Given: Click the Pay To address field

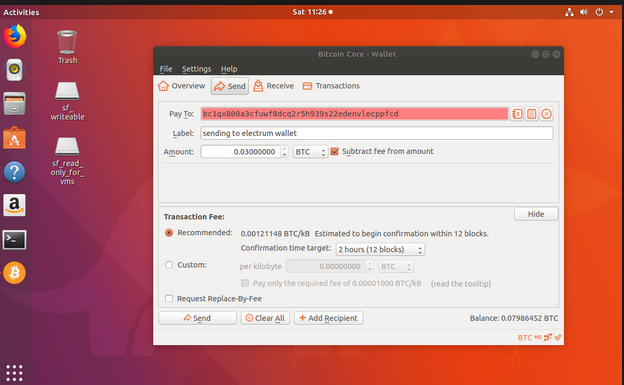Looking at the screenshot, I should [354, 114].
